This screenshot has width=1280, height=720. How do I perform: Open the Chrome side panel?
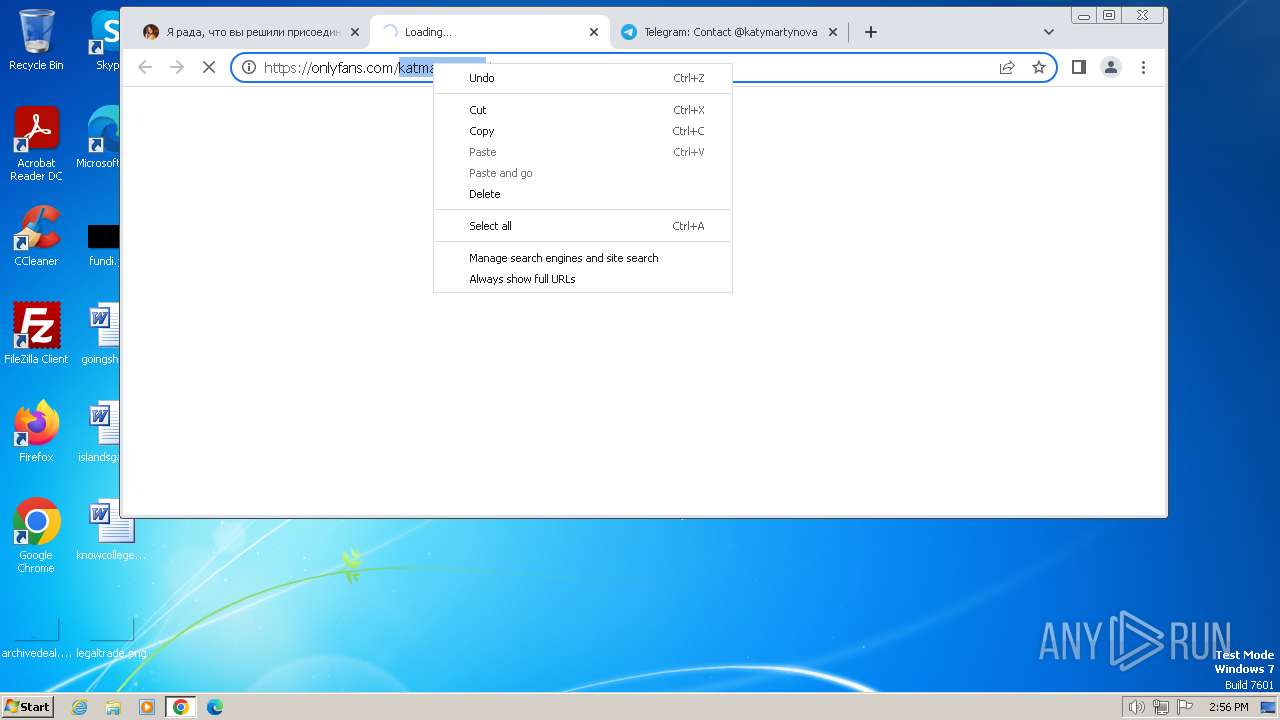click(x=1079, y=67)
